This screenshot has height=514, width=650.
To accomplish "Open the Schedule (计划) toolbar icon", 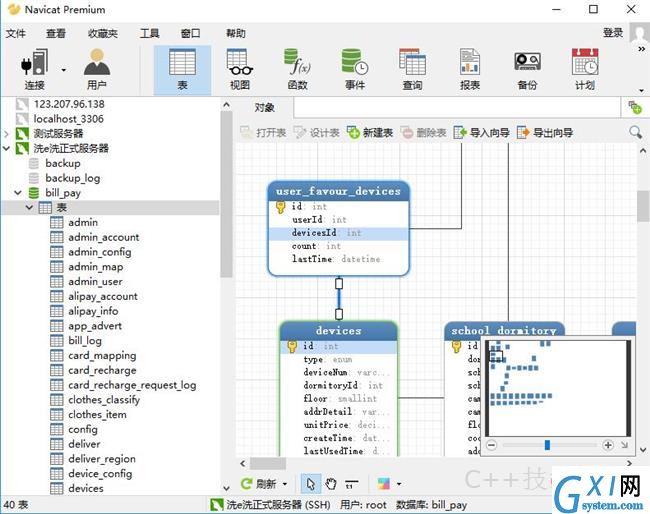I will coord(585,70).
